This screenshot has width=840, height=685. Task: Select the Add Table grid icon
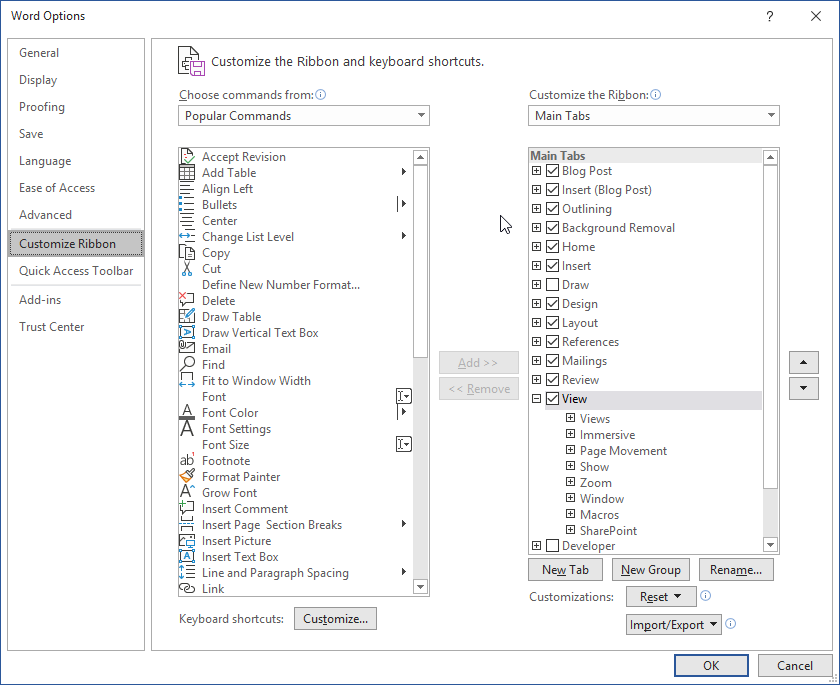tap(187, 172)
